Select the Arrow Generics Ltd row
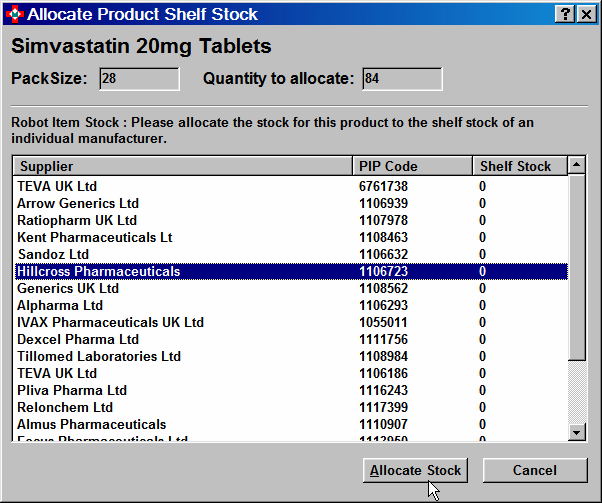 click(x=78, y=203)
